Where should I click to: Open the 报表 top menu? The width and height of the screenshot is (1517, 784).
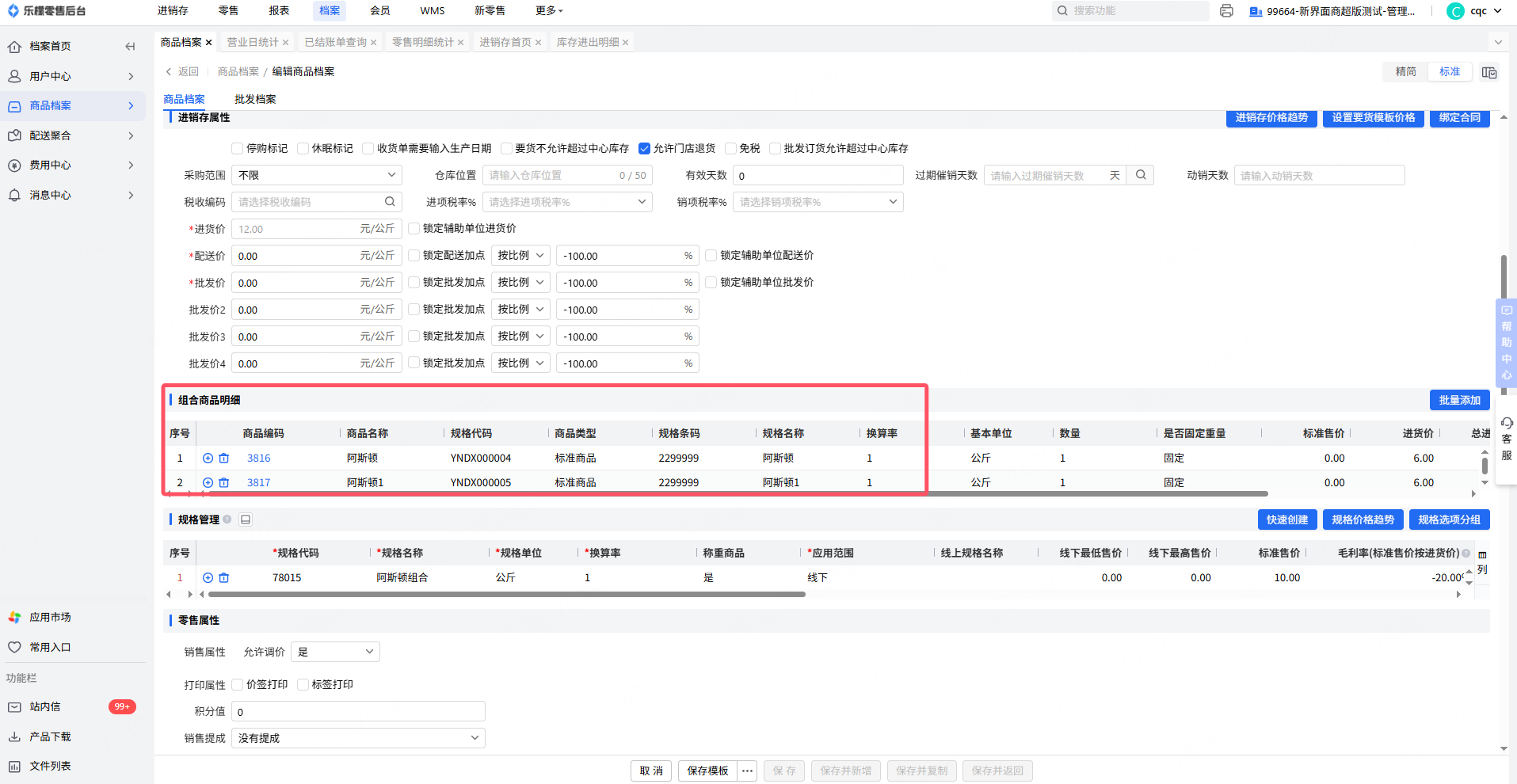[279, 11]
